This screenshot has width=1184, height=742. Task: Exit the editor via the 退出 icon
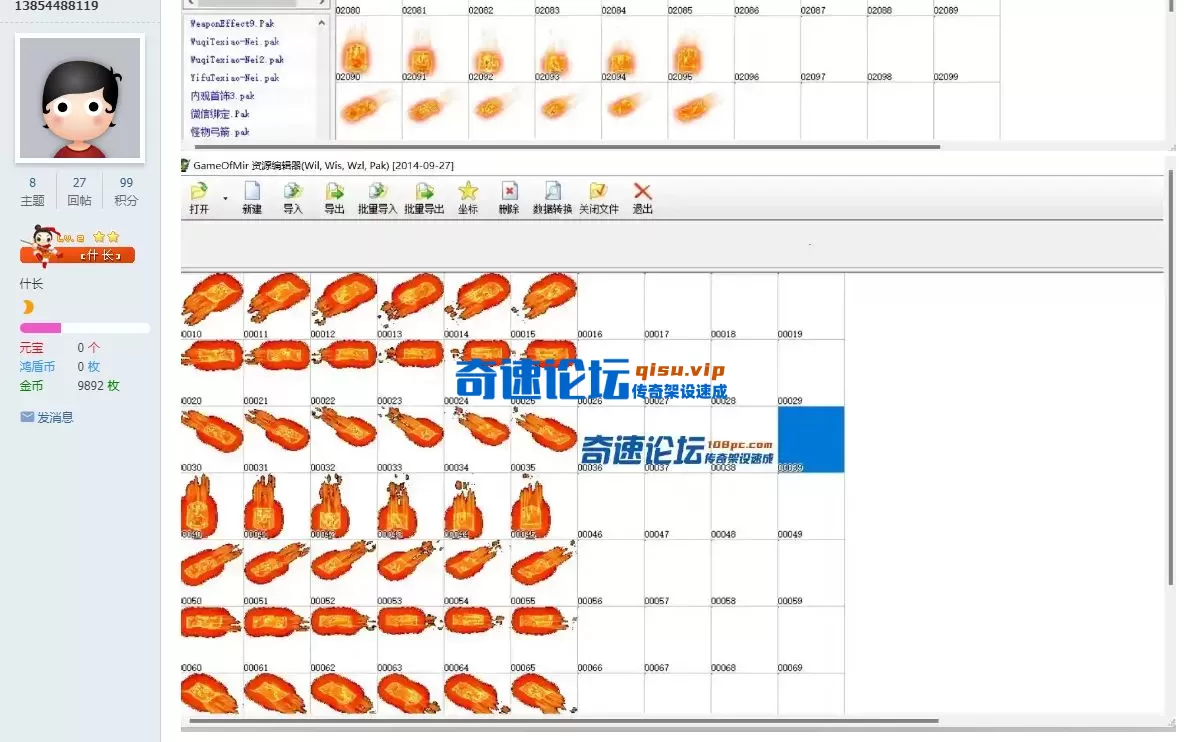pos(640,196)
